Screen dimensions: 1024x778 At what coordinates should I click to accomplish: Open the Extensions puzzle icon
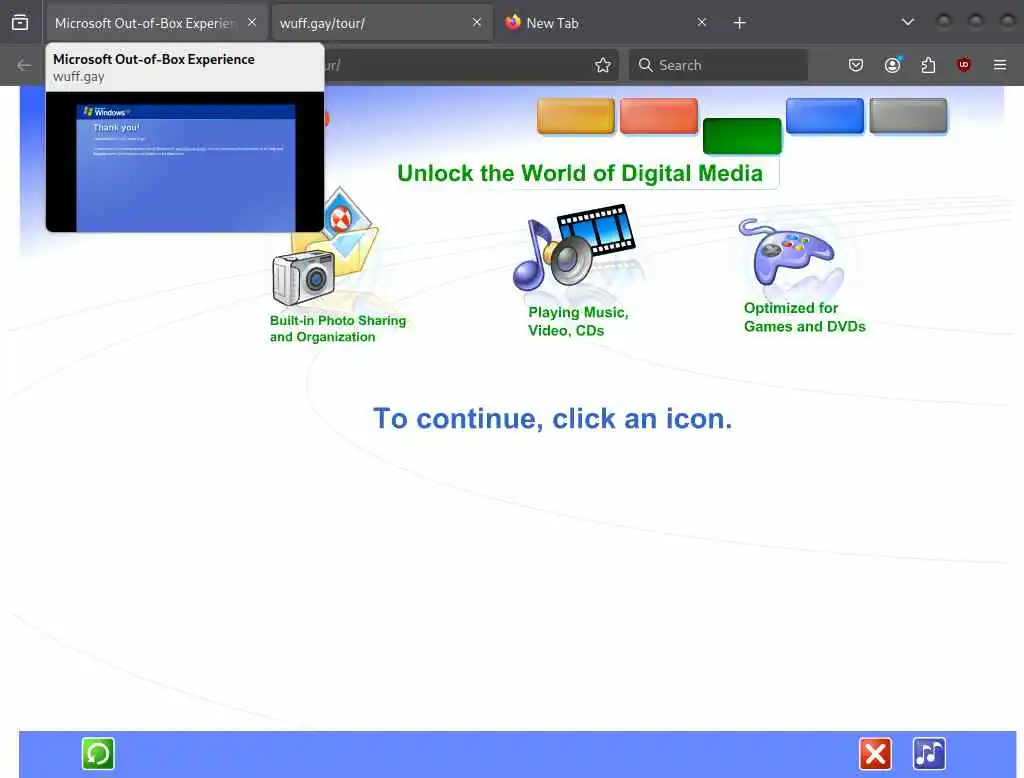[x=928, y=65]
